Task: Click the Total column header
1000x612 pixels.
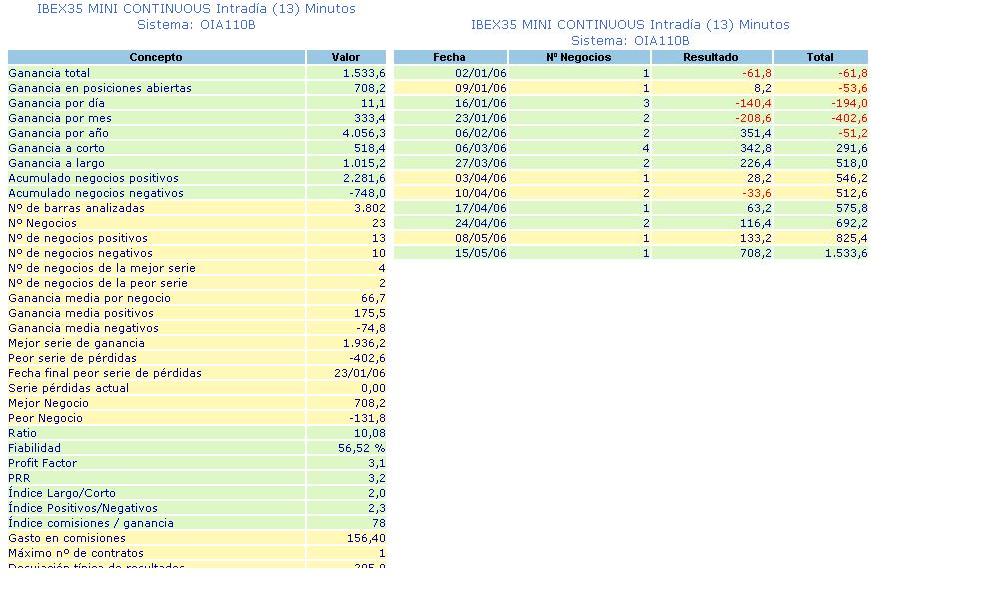Action: coord(820,57)
